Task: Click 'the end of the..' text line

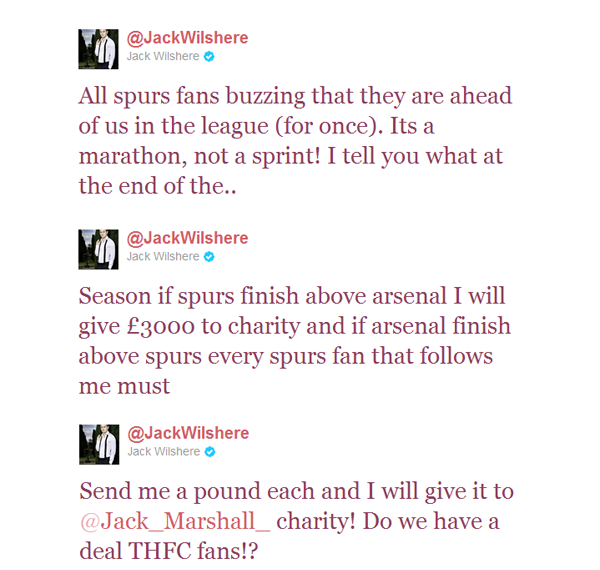Action: coord(158,186)
